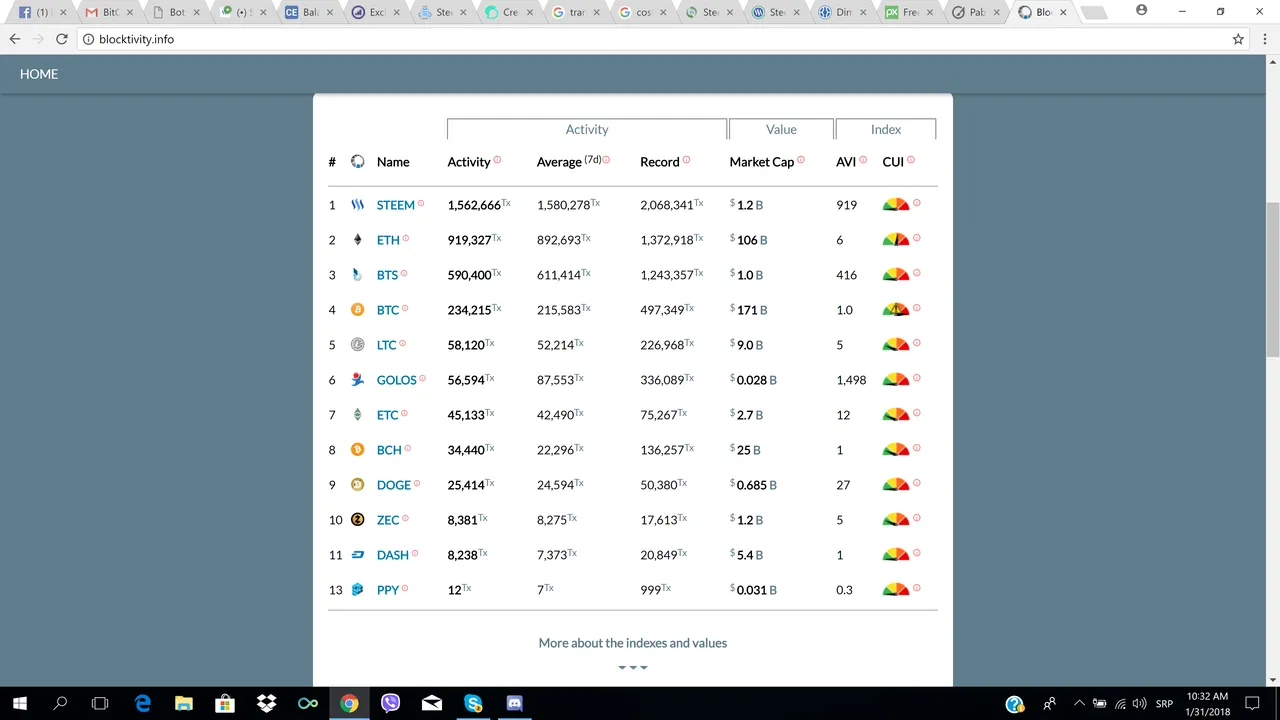Click the STEEM logo icon in row 1
This screenshot has height=720, width=1280.
[x=357, y=205]
